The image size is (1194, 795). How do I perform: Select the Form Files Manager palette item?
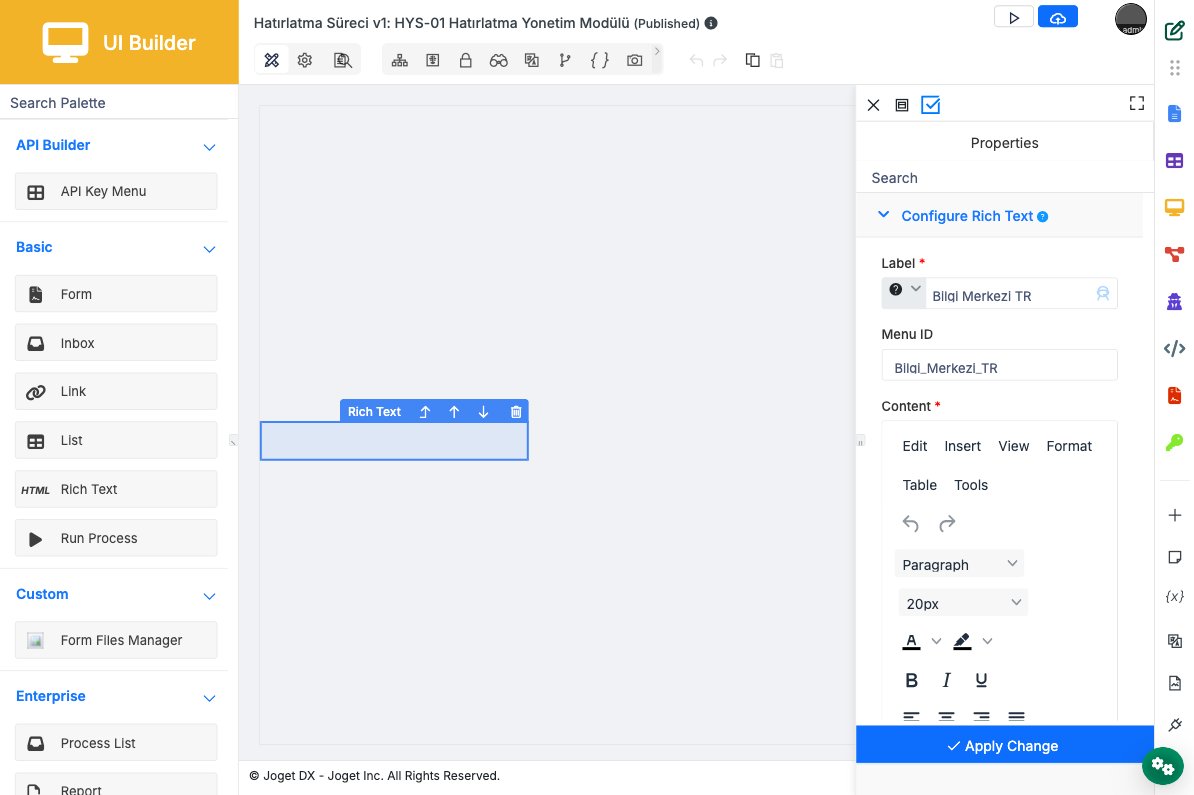(116, 640)
